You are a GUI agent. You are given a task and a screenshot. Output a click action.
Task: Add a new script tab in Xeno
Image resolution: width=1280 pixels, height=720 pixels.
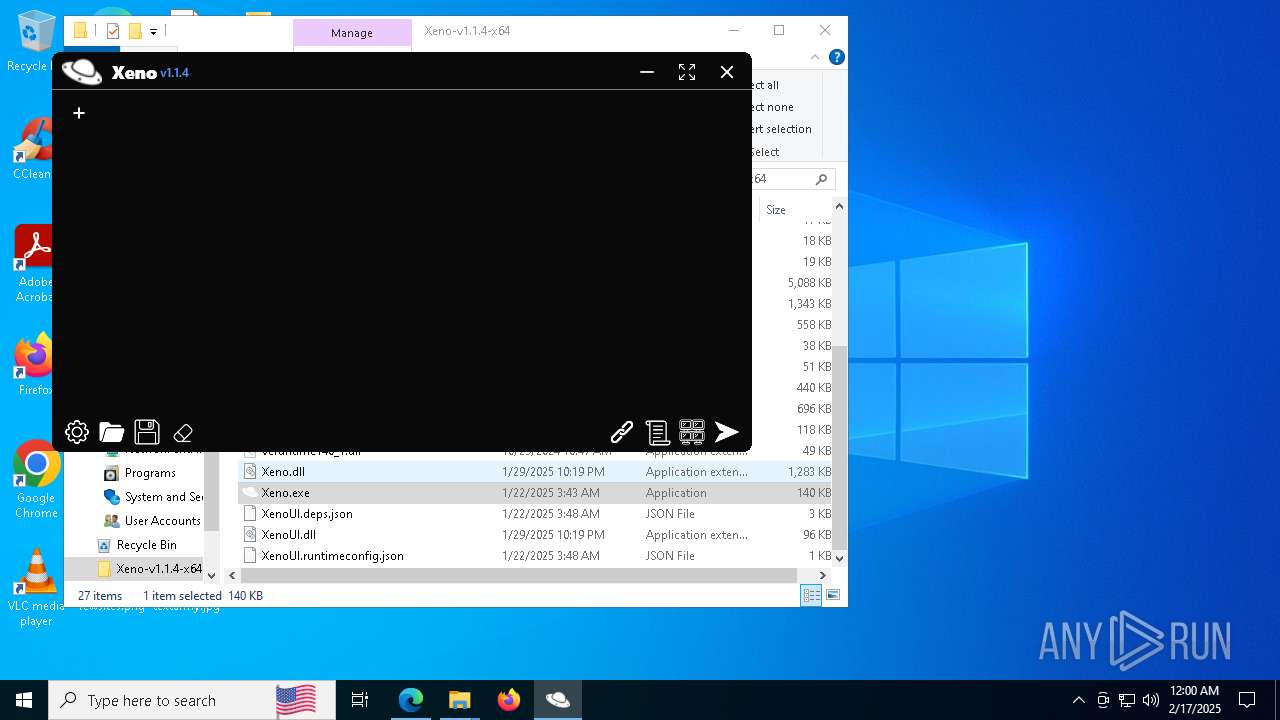[x=79, y=113]
